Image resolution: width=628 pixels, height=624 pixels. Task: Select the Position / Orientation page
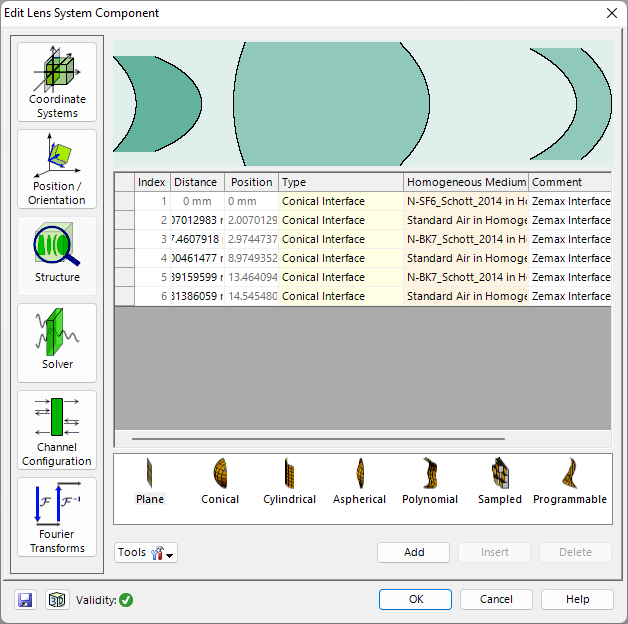[57, 169]
